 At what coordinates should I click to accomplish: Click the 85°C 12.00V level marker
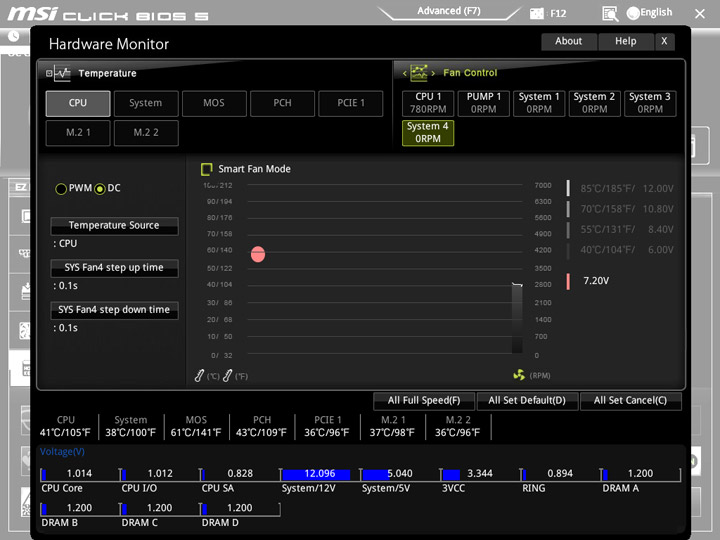coord(568,189)
